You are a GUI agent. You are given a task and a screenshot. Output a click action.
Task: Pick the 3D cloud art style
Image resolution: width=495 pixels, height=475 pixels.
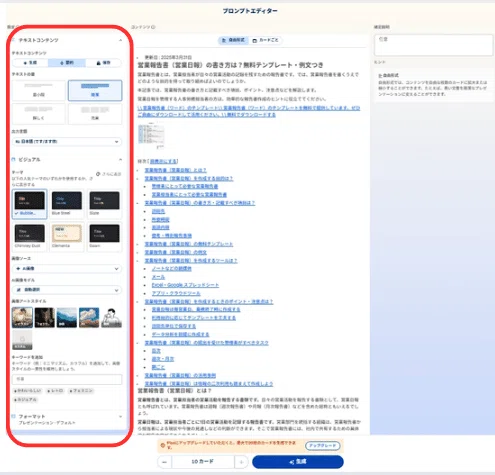coord(89,317)
